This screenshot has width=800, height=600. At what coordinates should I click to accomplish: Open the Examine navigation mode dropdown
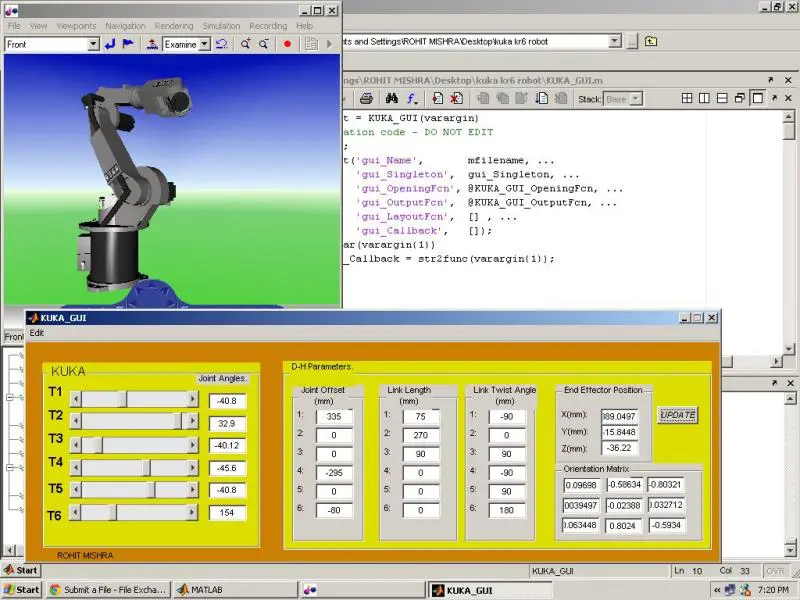(x=204, y=44)
